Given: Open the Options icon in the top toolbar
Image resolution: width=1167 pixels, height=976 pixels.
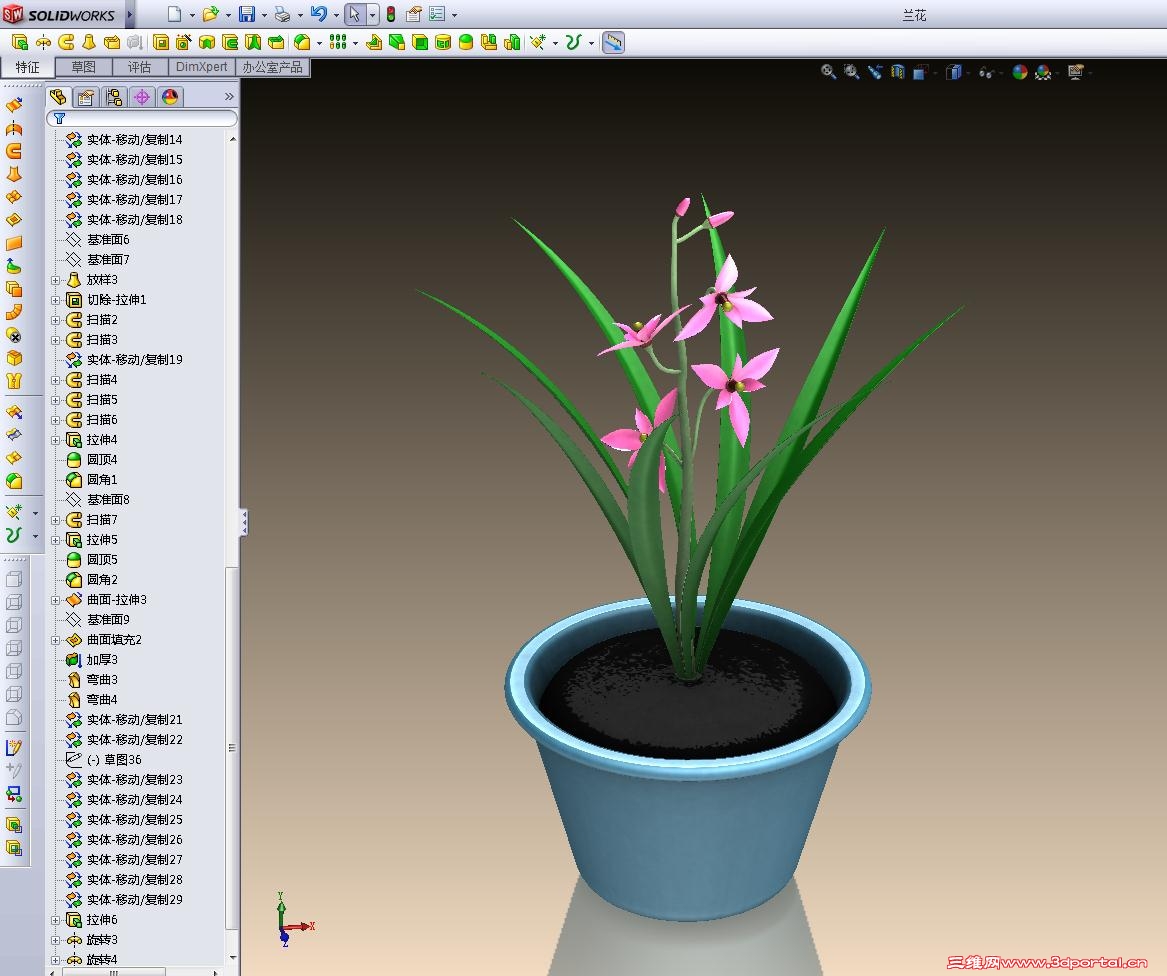Looking at the screenshot, I should [x=437, y=14].
